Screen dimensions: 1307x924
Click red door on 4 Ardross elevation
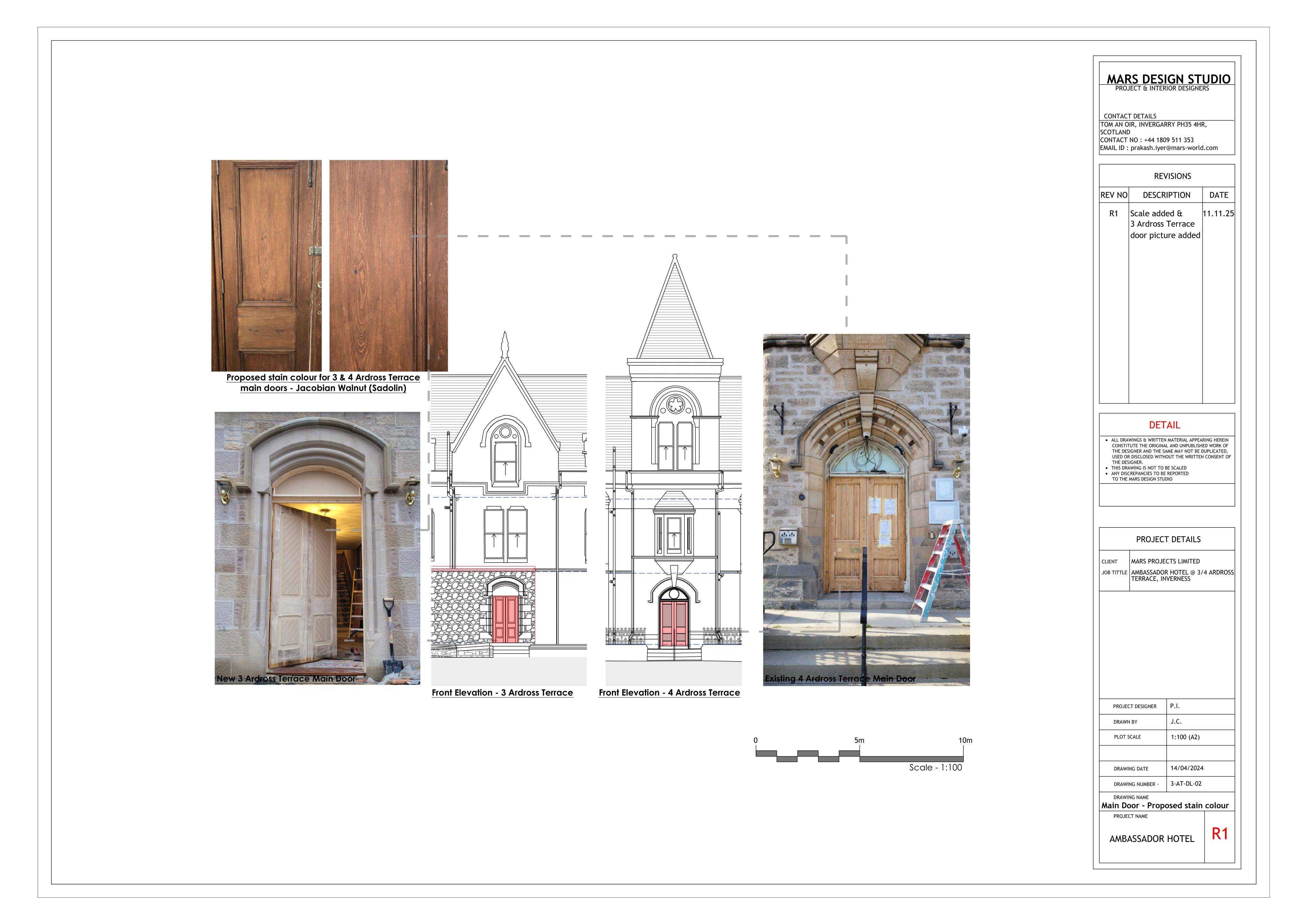point(674,624)
